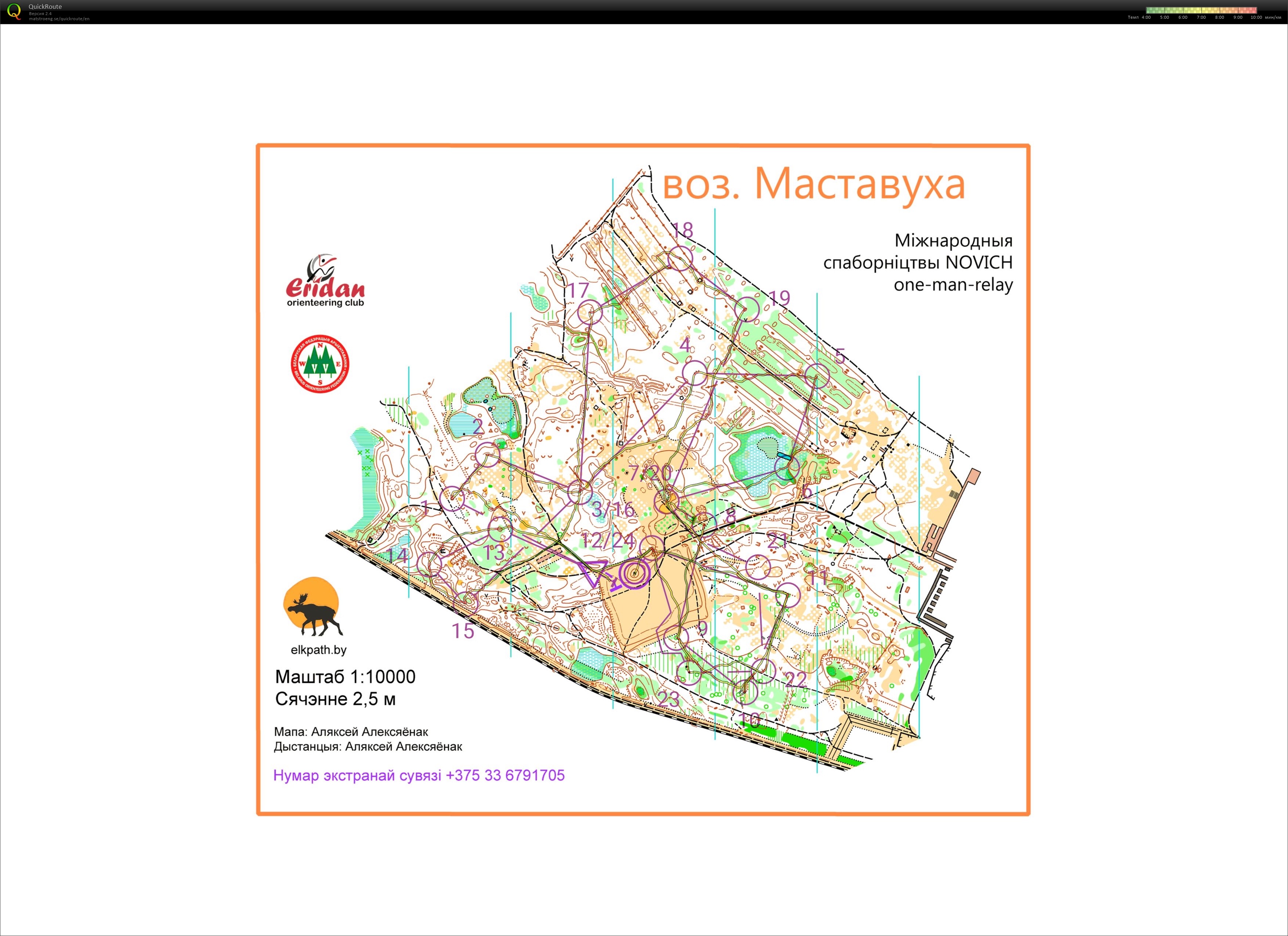Click the Маштаб 1:10000 scale text
The width and height of the screenshot is (1288, 936).
click(x=345, y=676)
